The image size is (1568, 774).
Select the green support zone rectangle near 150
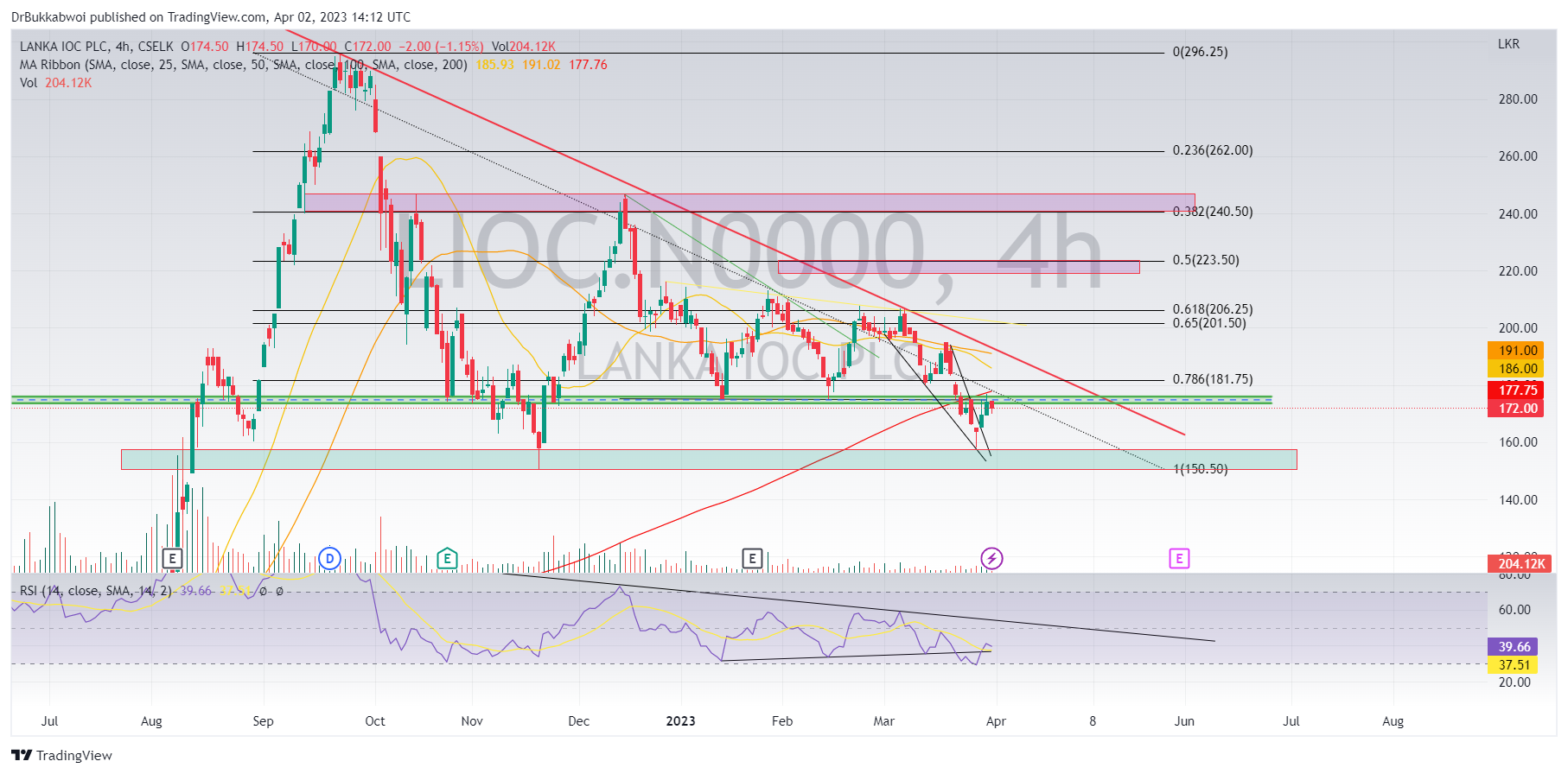tap(709, 460)
